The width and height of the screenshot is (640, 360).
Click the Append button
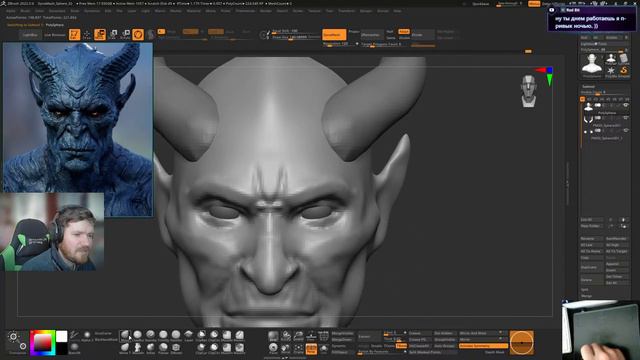(x=617, y=264)
